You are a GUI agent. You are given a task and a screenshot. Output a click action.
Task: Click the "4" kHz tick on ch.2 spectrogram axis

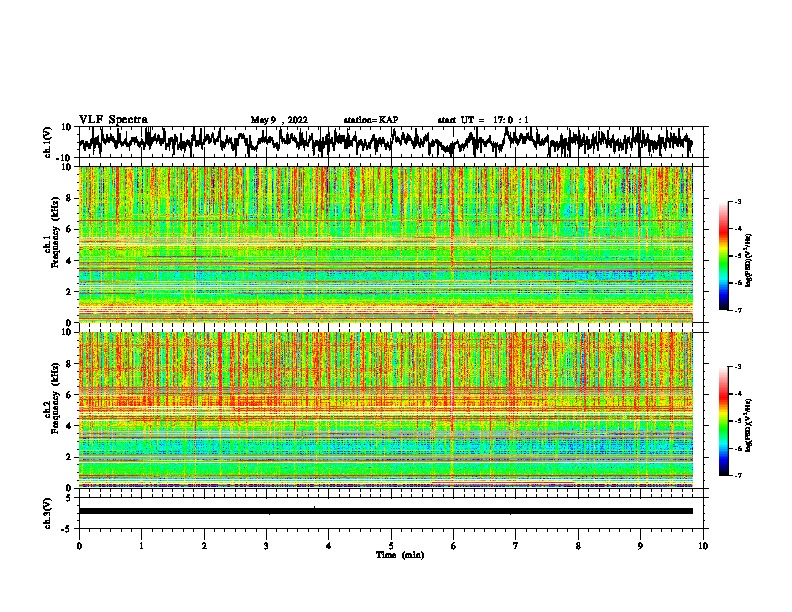coord(70,426)
